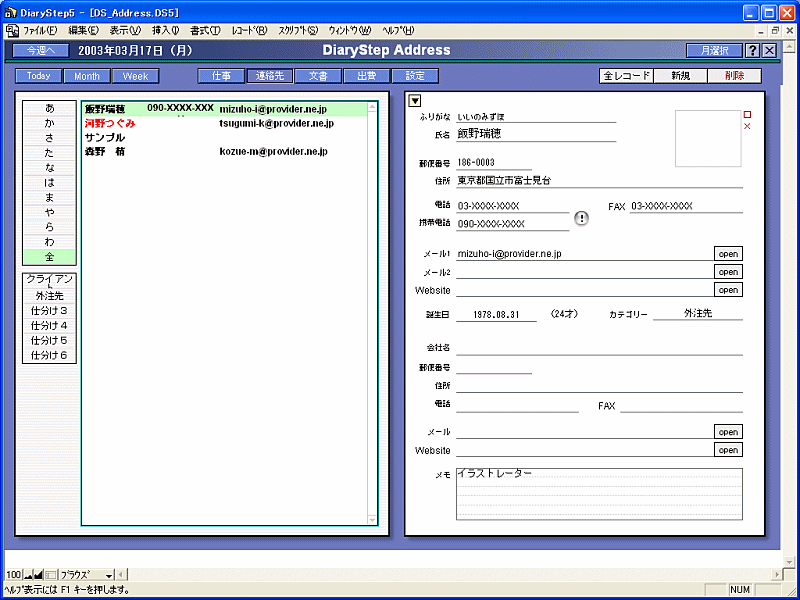
Task: Select the 全 (all) kana index filter
Action: tap(49, 257)
